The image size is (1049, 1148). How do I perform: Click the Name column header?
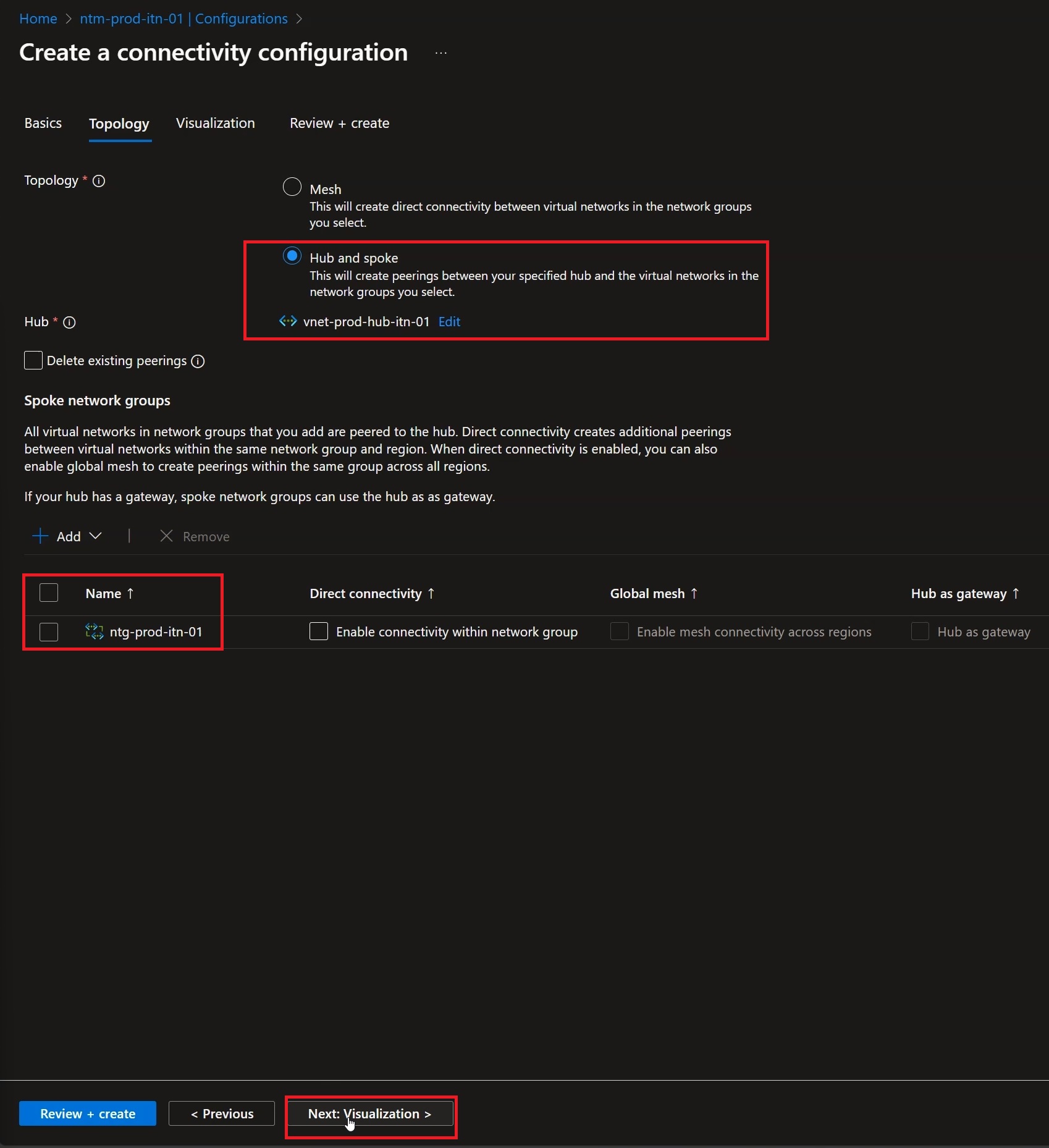[x=103, y=593]
